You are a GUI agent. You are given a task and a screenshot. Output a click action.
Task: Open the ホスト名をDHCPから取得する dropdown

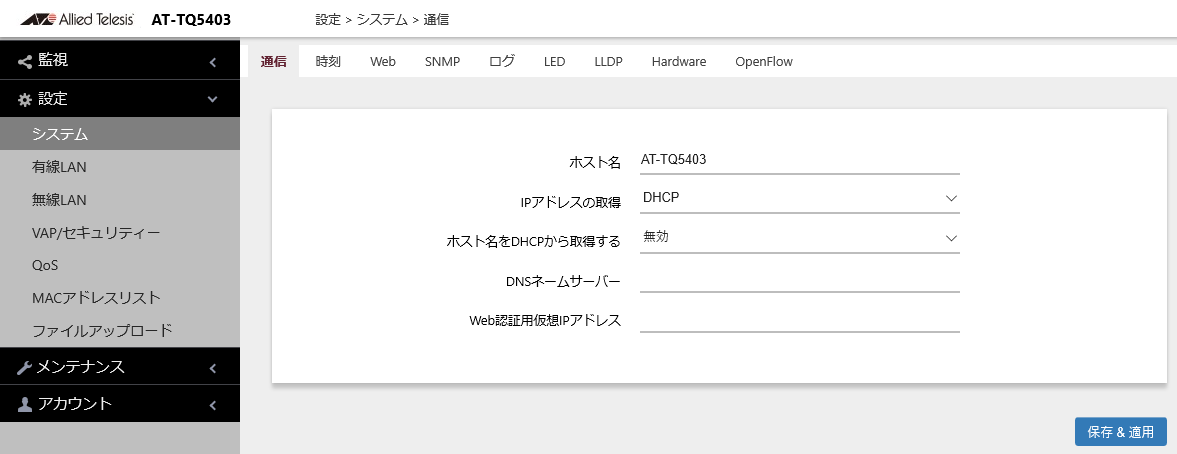(x=799, y=238)
